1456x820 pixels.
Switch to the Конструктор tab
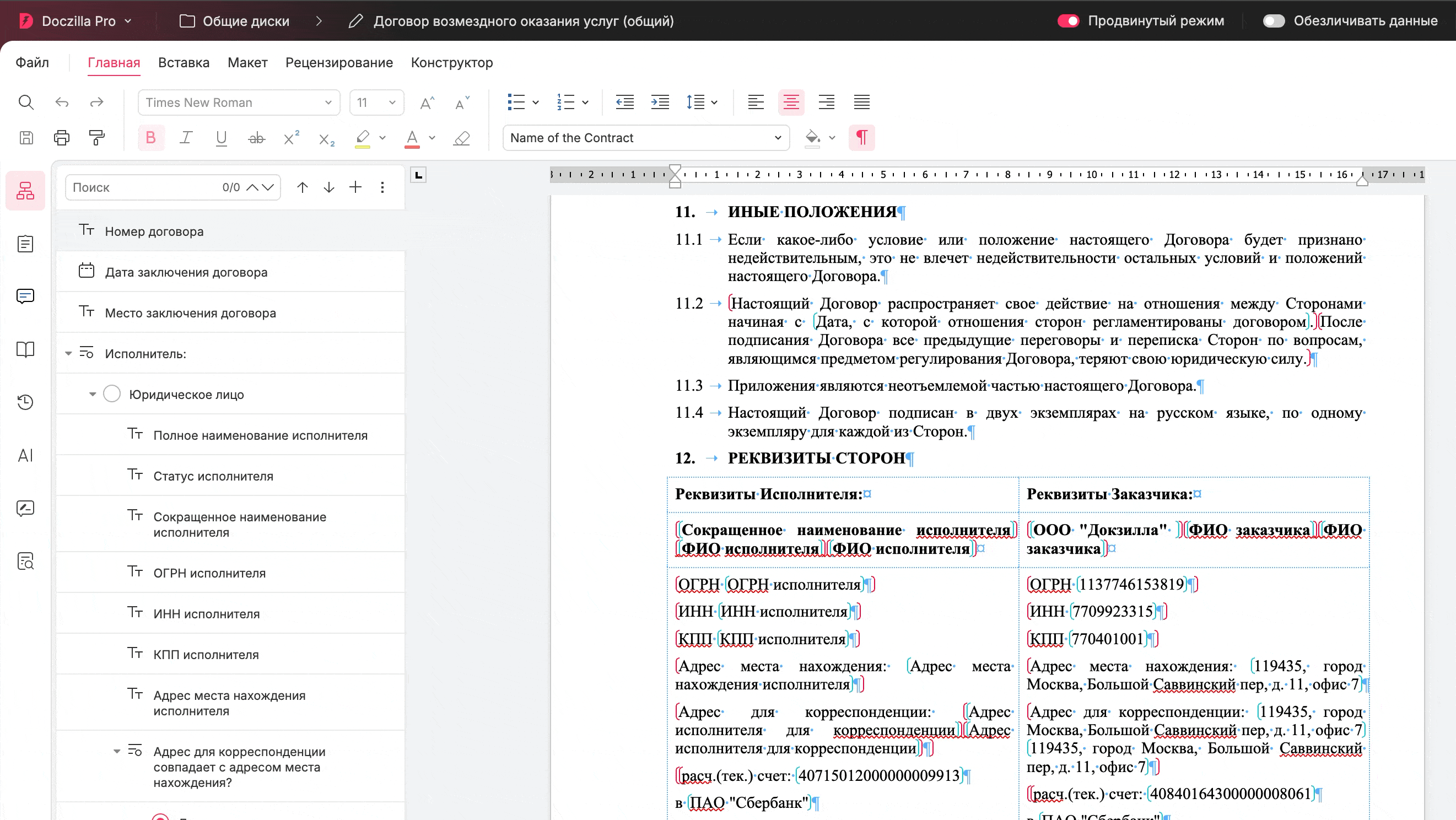(451, 62)
